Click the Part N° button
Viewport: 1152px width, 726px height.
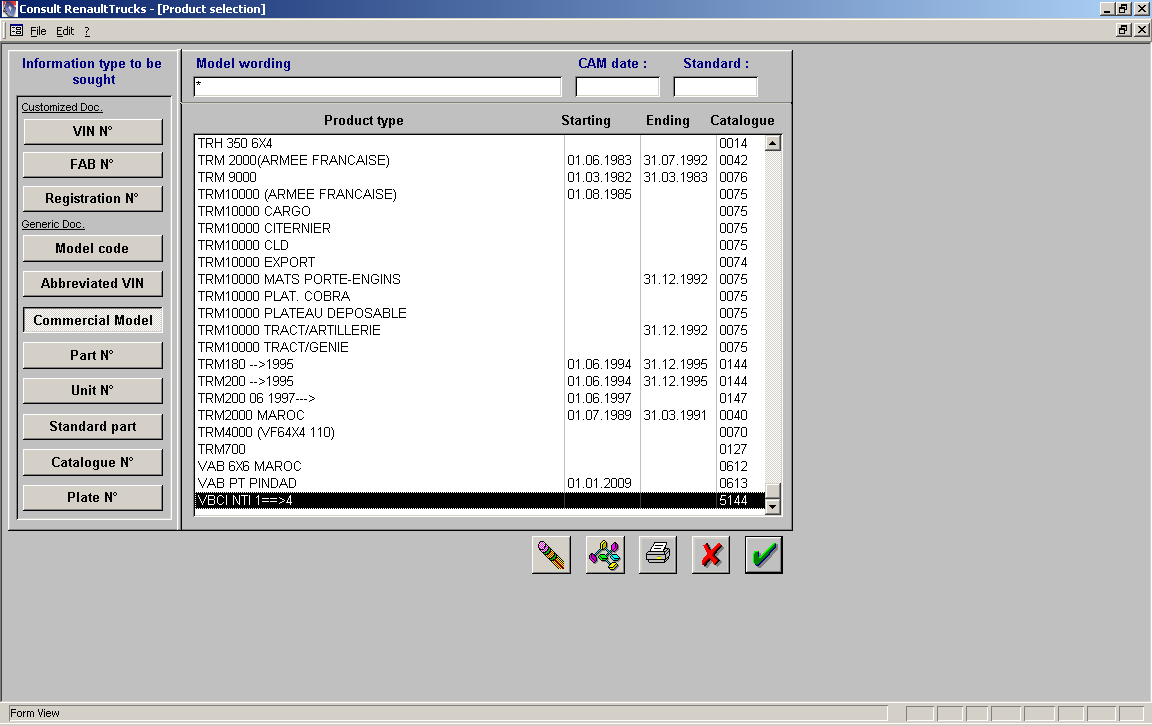click(93, 356)
